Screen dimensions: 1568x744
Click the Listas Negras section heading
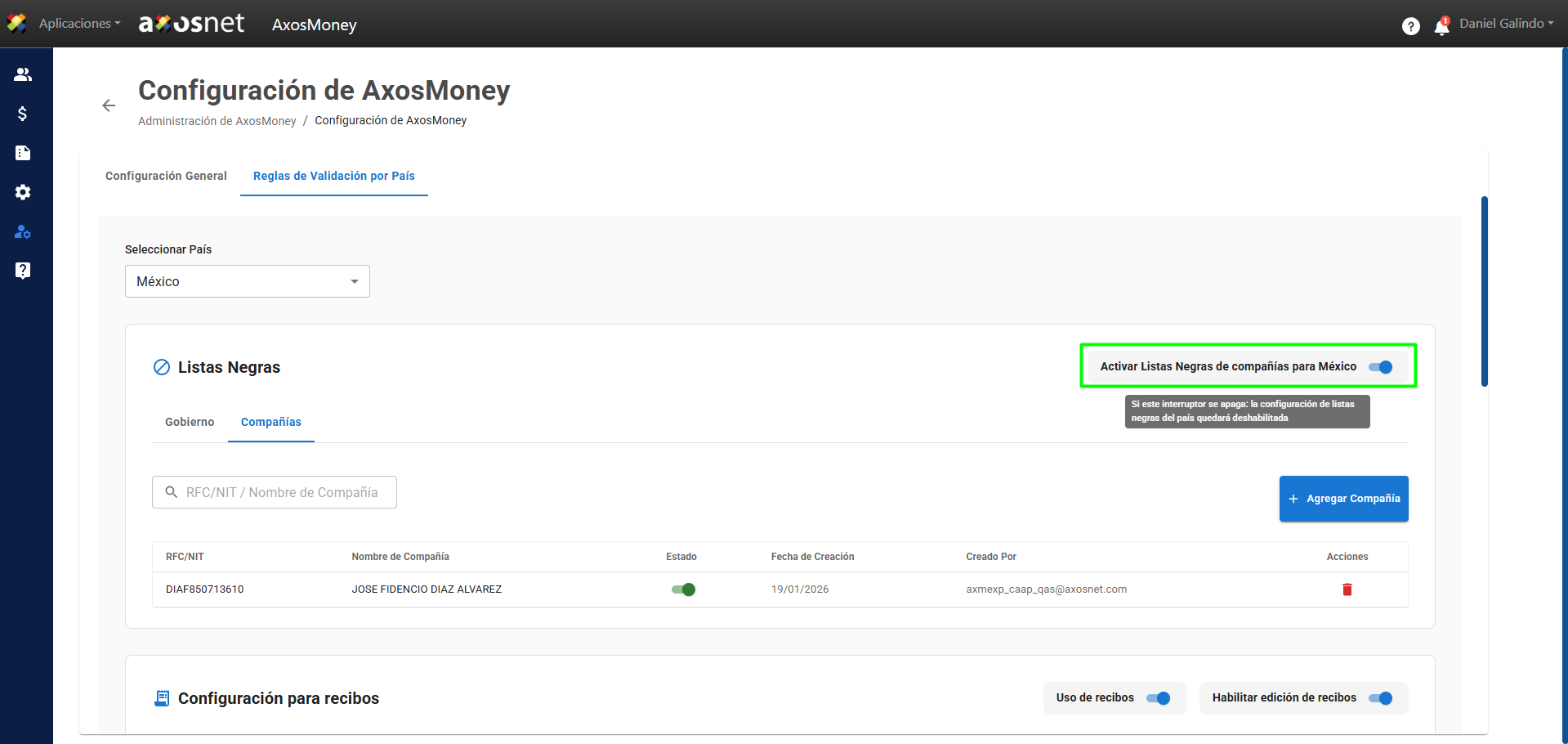coord(229,367)
